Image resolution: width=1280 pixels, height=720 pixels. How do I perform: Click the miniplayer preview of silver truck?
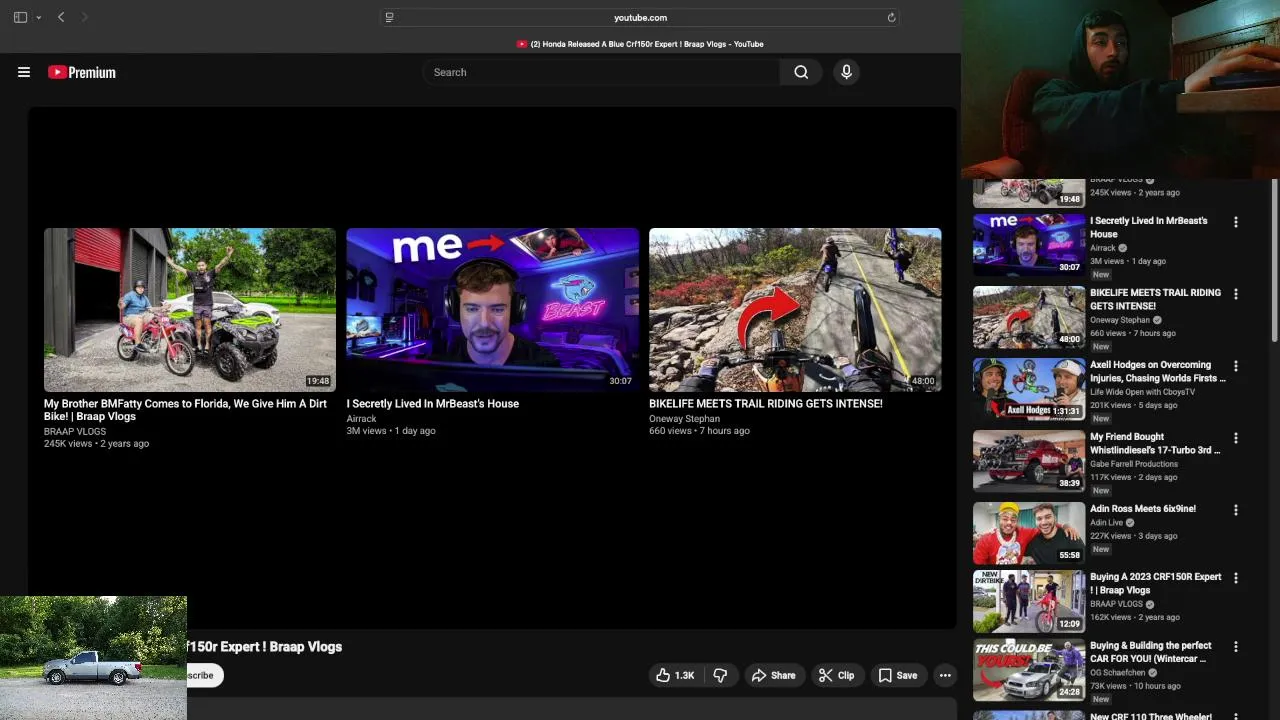93,658
